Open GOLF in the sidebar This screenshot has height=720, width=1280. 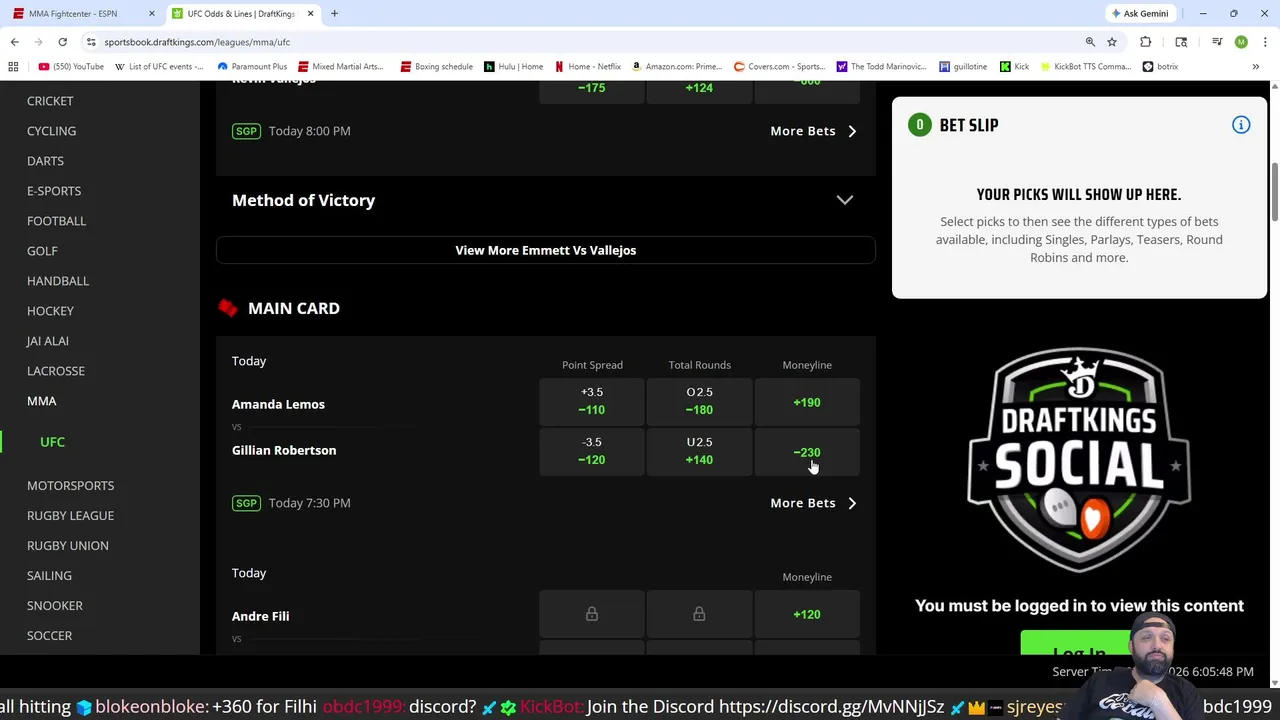click(x=42, y=251)
